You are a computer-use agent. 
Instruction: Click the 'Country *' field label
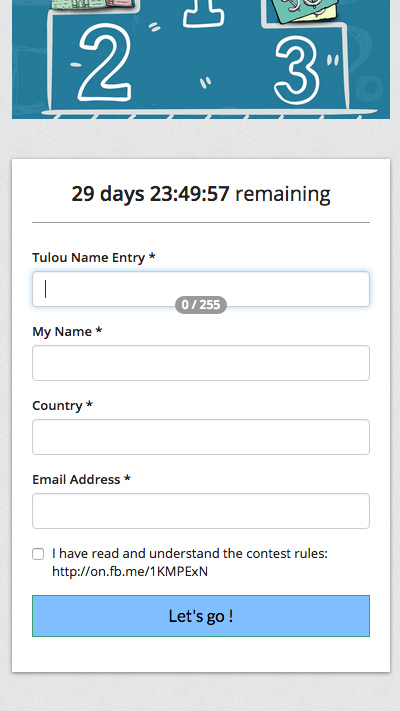click(63, 405)
